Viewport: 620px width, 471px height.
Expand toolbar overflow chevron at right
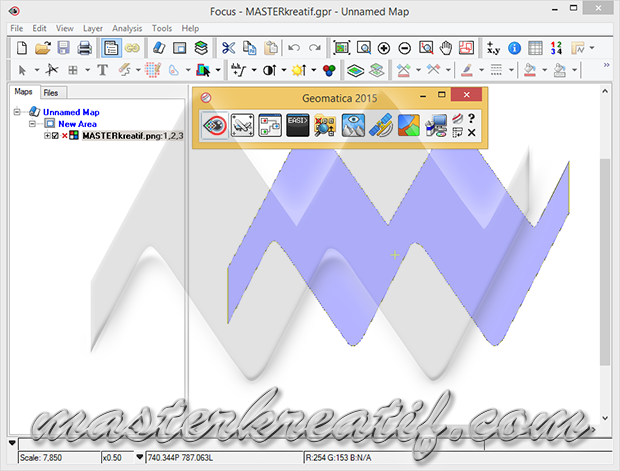coord(606,65)
